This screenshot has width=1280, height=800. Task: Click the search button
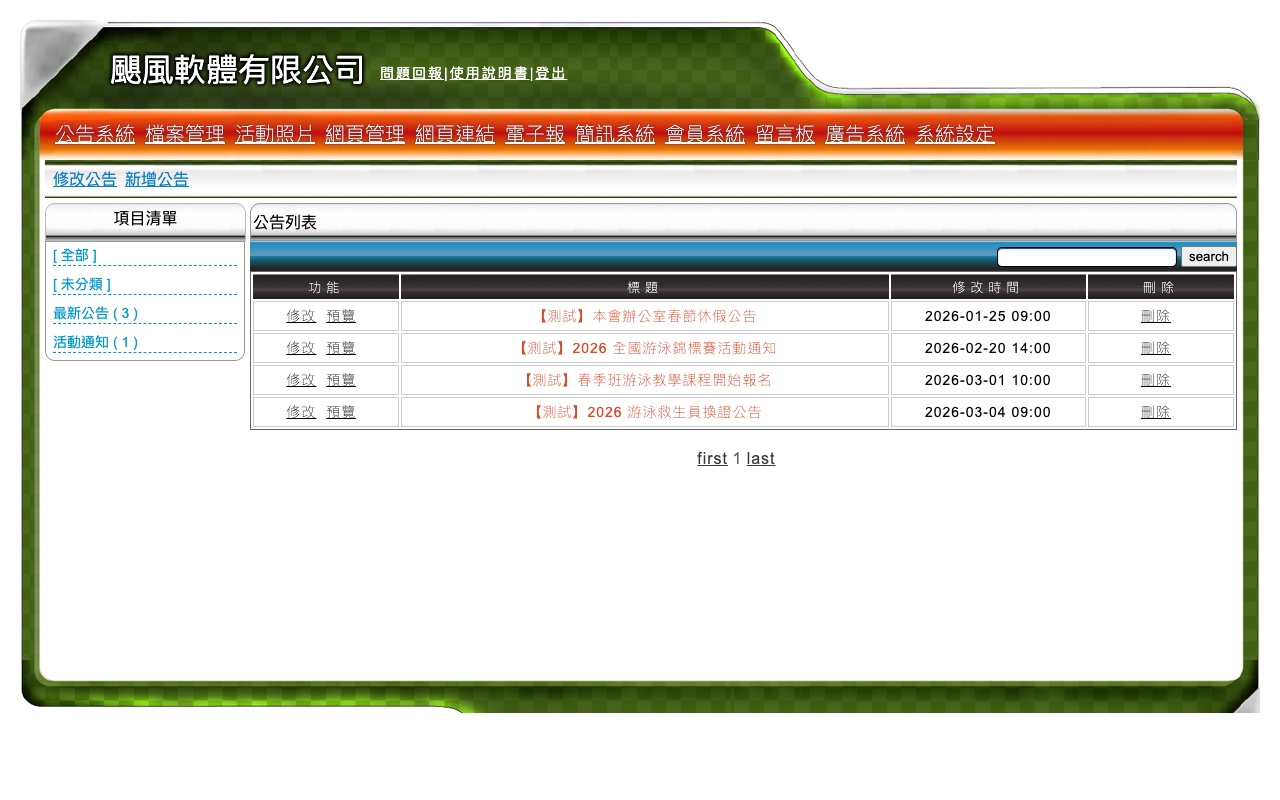[x=1207, y=256]
